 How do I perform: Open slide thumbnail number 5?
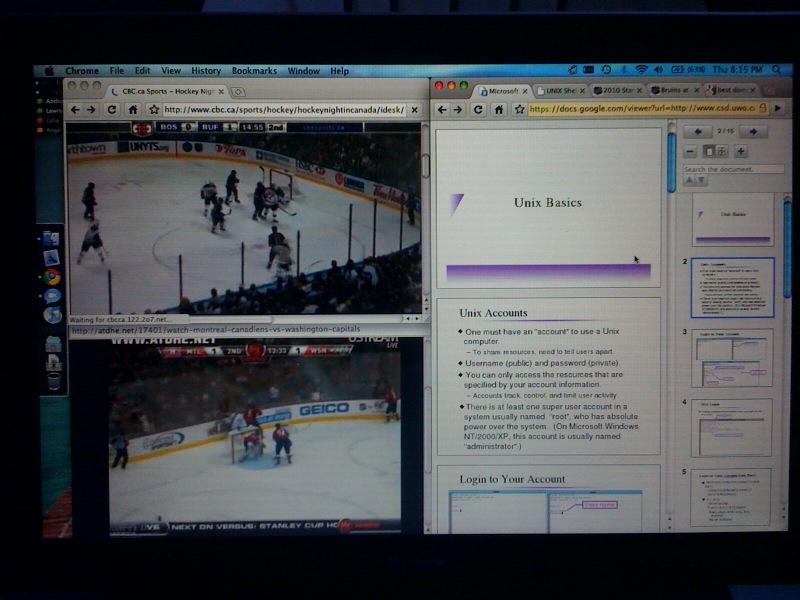click(731, 497)
